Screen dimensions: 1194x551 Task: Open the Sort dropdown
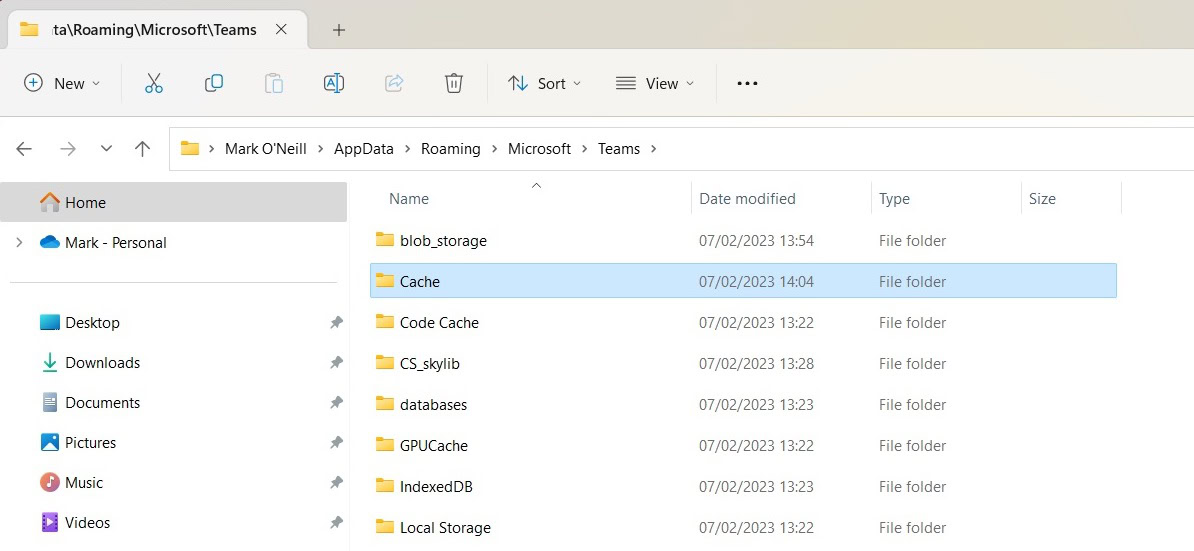544,84
